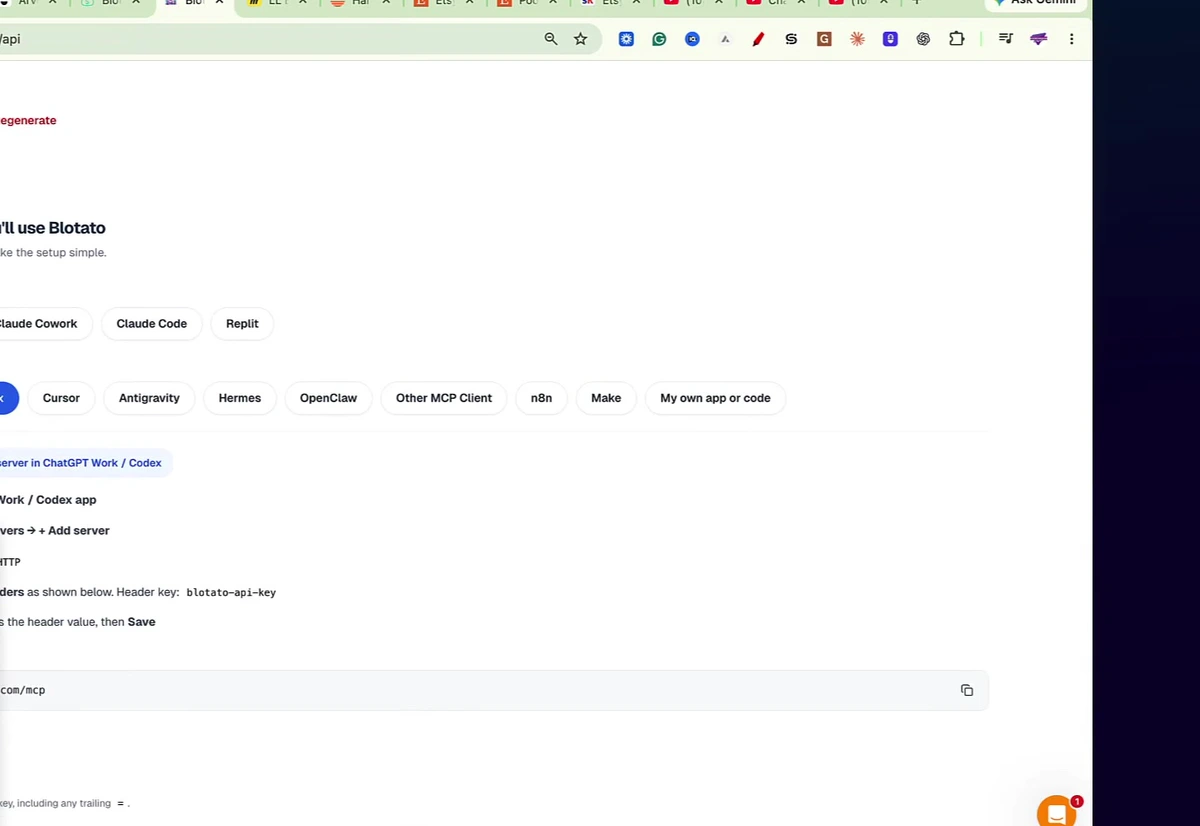Click the zoom magnifier icon in address bar

point(551,39)
